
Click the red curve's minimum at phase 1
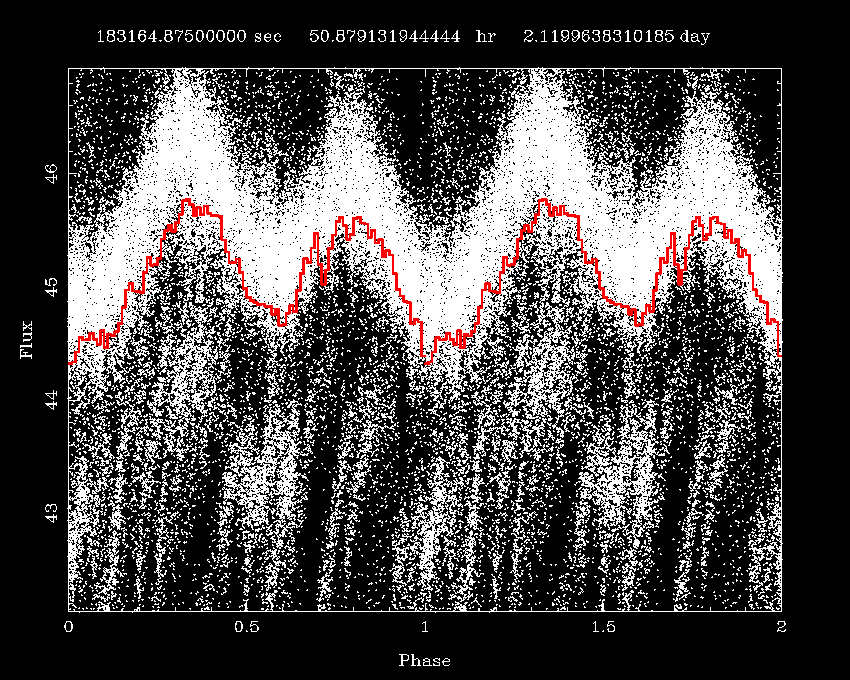pyautogui.click(x=425, y=362)
